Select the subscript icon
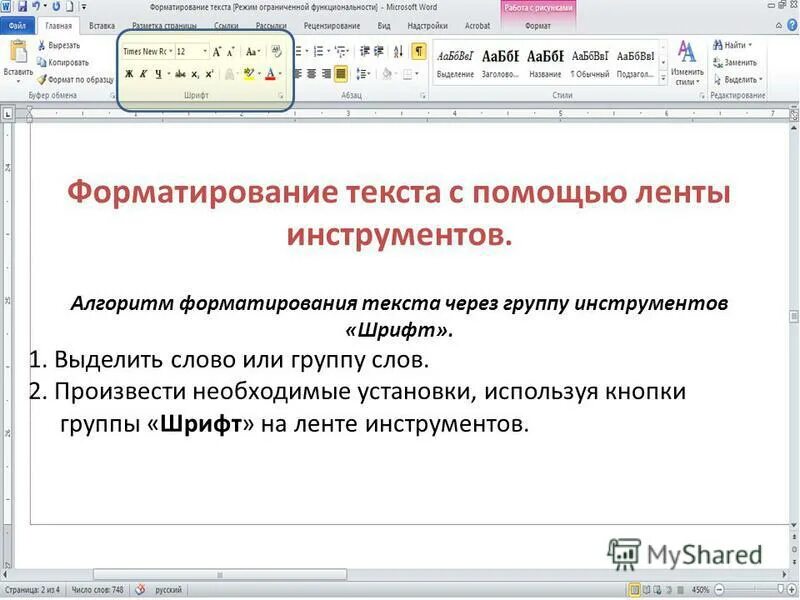This screenshot has height=600, width=800. point(197,72)
